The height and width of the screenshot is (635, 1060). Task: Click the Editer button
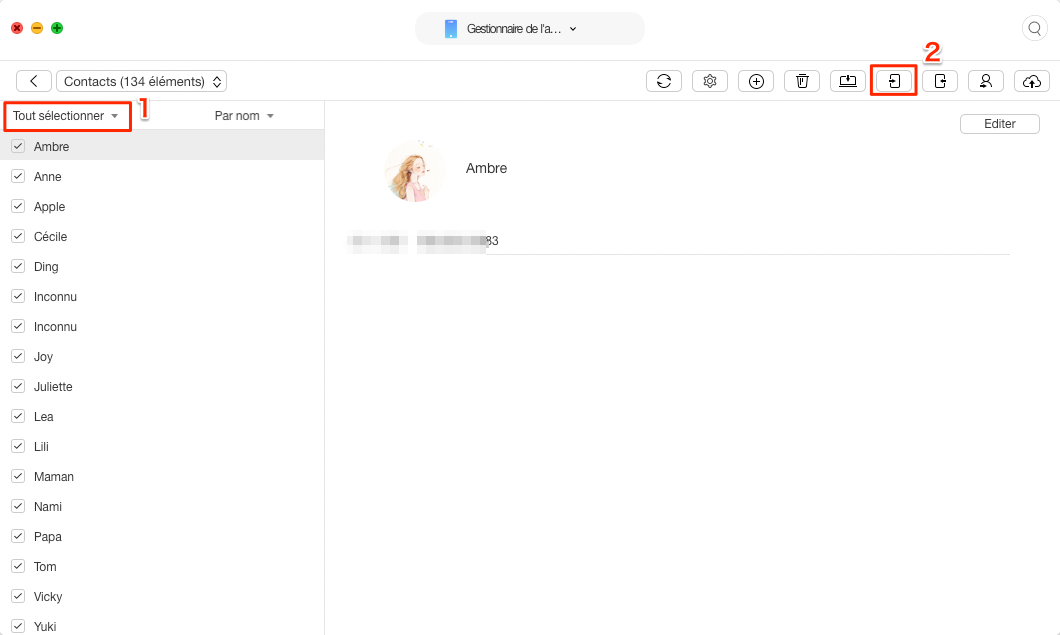999,123
